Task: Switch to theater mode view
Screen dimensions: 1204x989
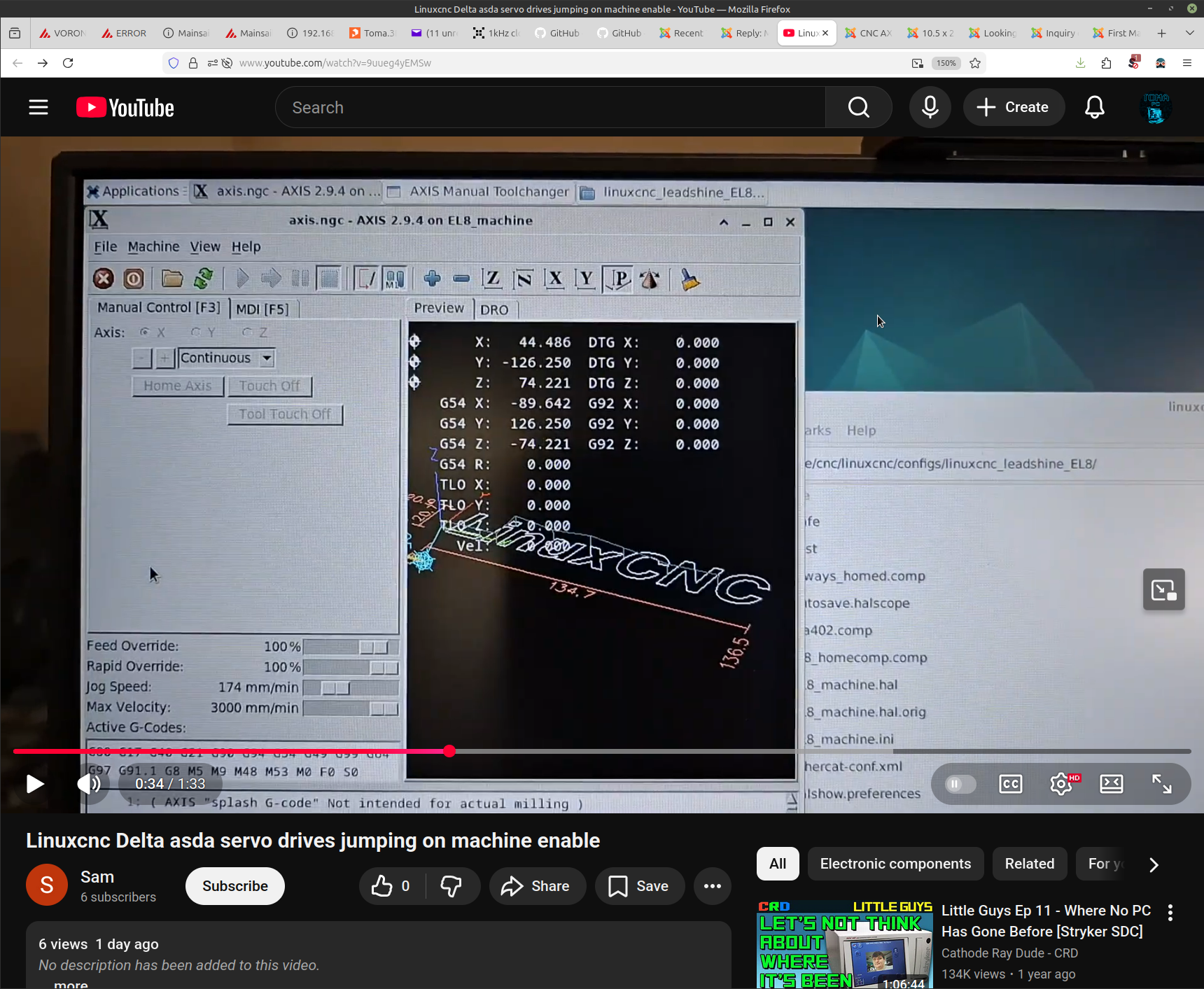Action: coord(1111,784)
